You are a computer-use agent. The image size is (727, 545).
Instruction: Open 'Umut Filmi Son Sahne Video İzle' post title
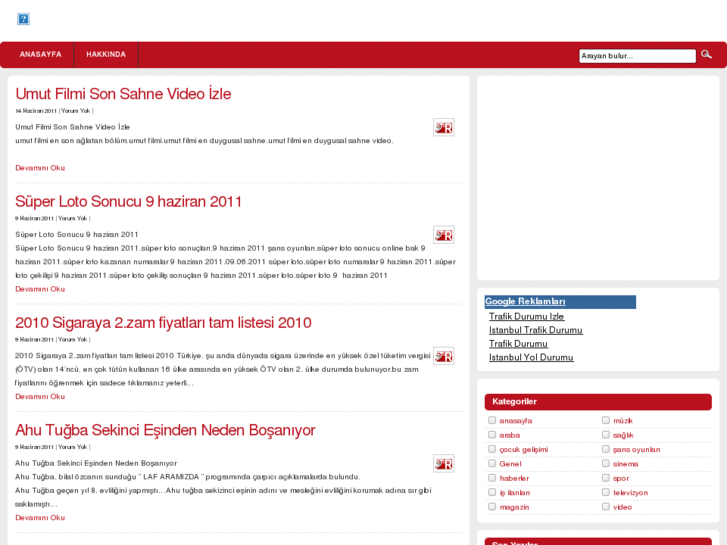coord(123,94)
